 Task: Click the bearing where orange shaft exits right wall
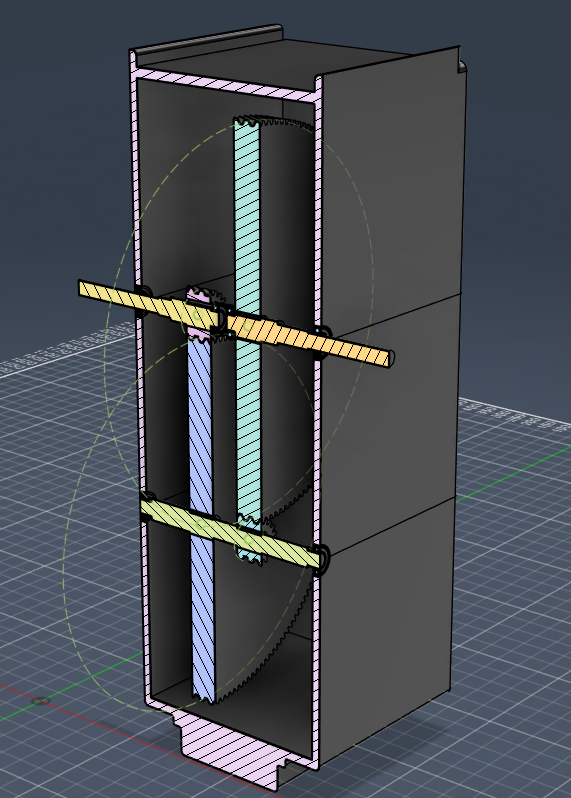[x=323, y=341]
